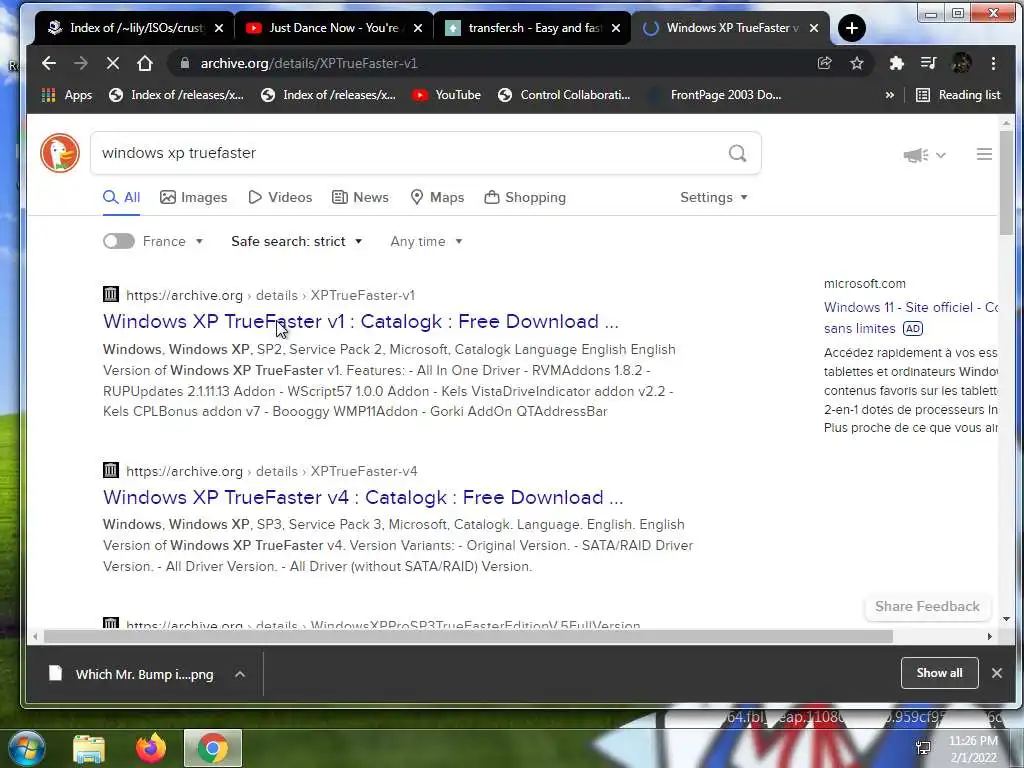Viewport: 1024px width, 768px height.
Task: Open Apps shortcut in bookmarks bar
Action: pyautogui.click(x=67, y=95)
